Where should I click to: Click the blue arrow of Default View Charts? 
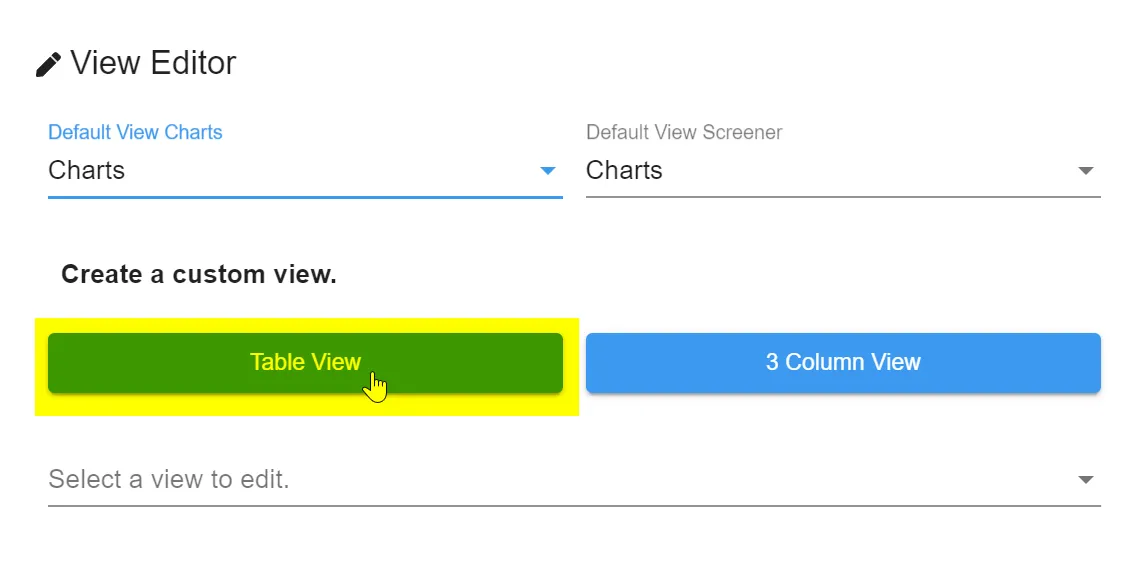click(x=547, y=171)
